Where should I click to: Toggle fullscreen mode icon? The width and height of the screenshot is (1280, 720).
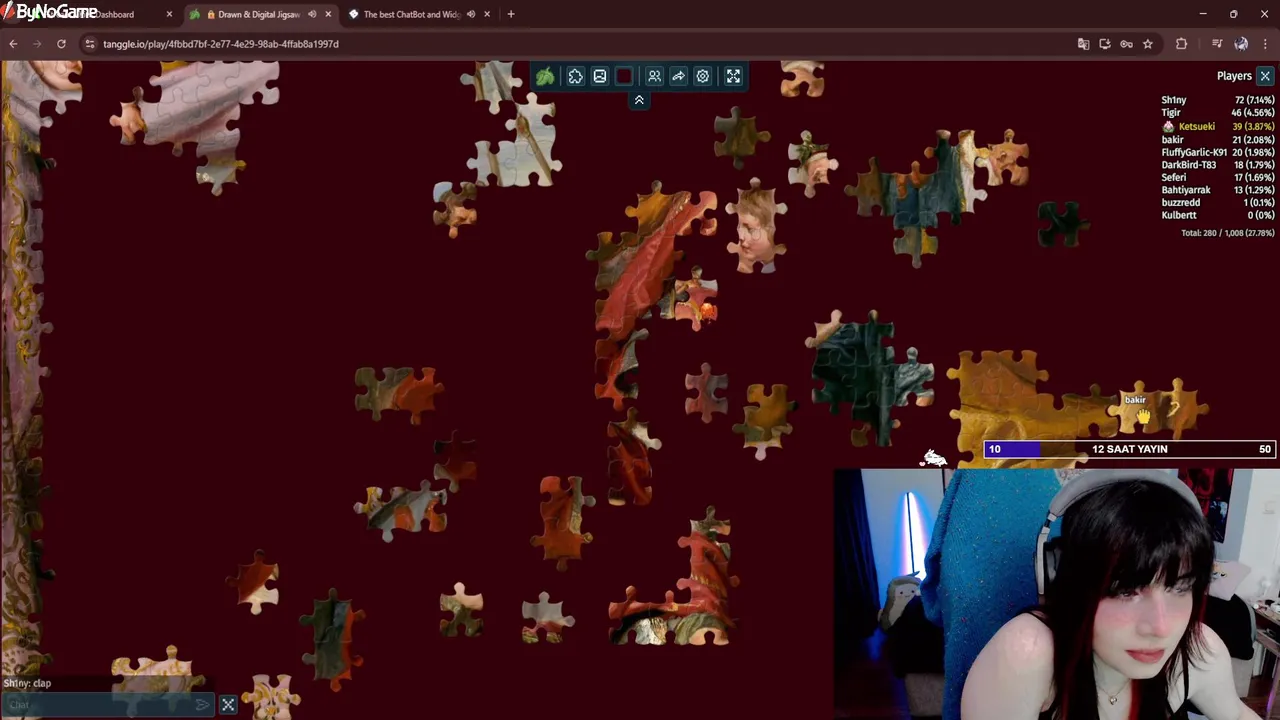point(733,76)
